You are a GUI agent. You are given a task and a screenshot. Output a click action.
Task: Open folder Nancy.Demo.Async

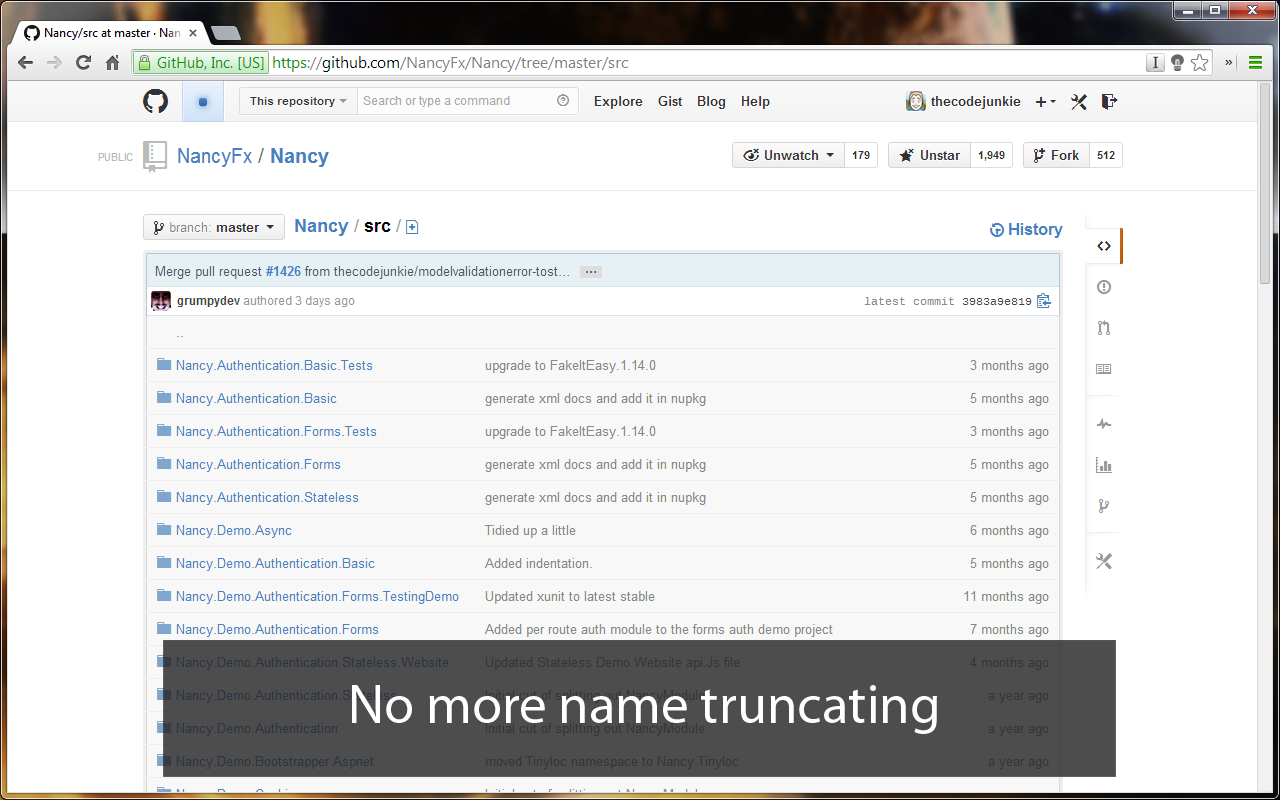(x=234, y=530)
